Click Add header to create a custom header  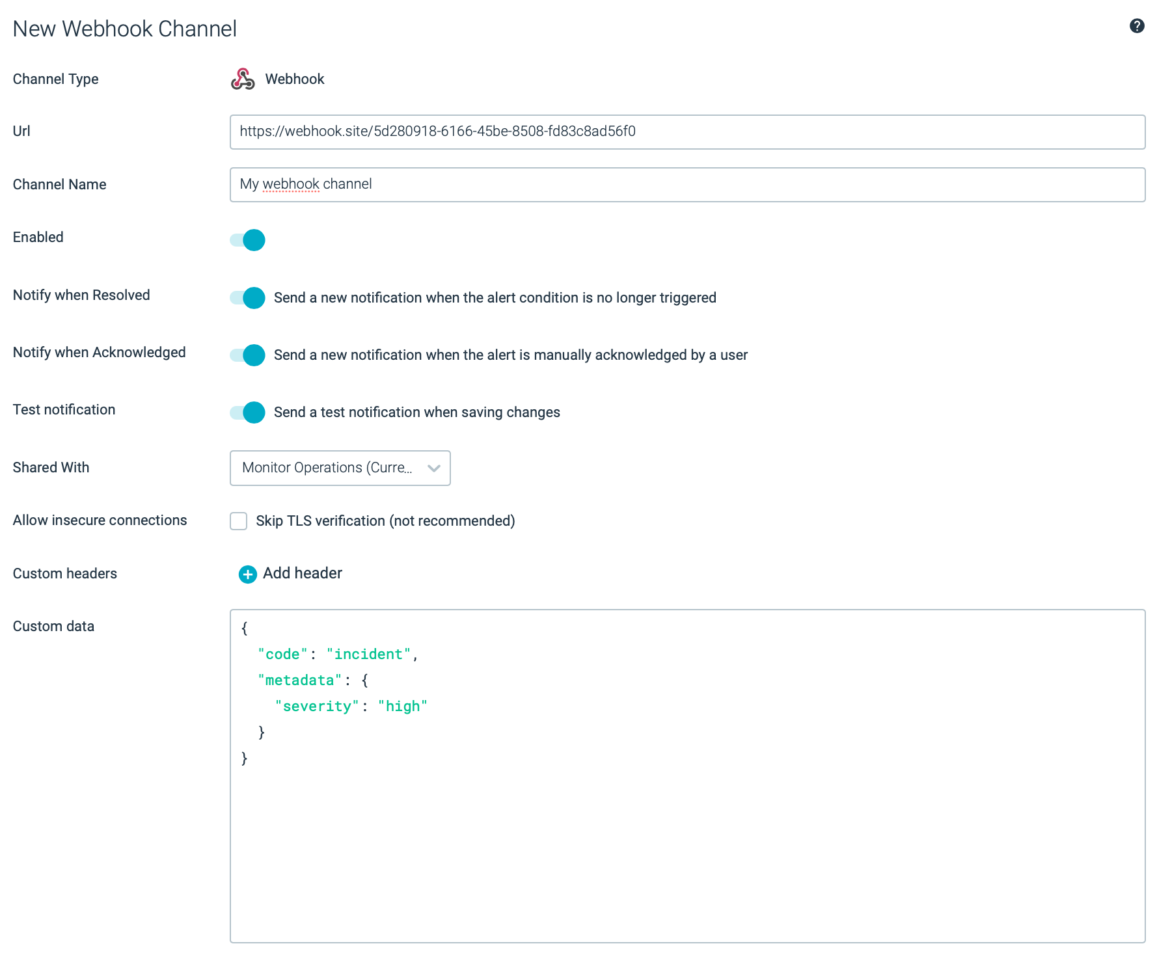pos(302,573)
